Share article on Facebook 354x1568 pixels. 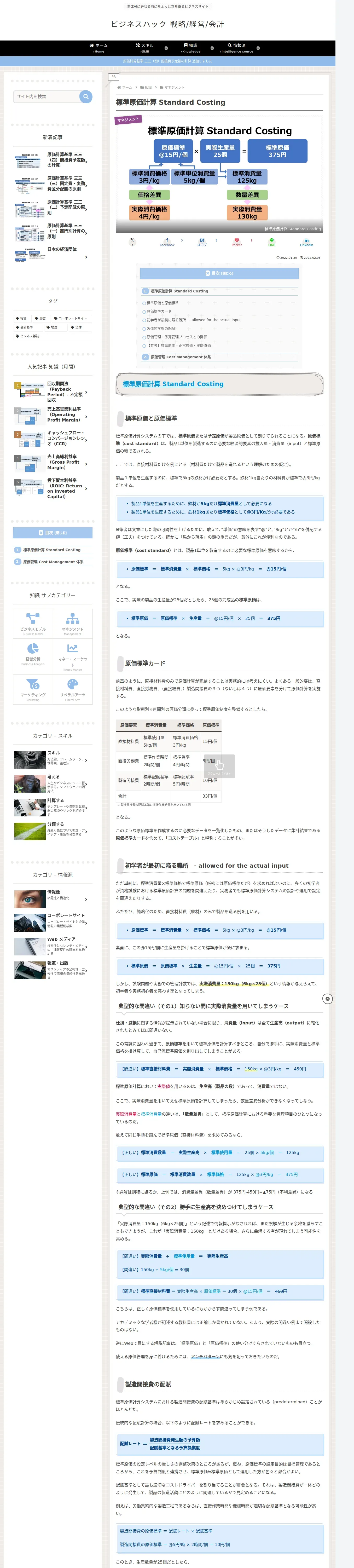point(167,242)
